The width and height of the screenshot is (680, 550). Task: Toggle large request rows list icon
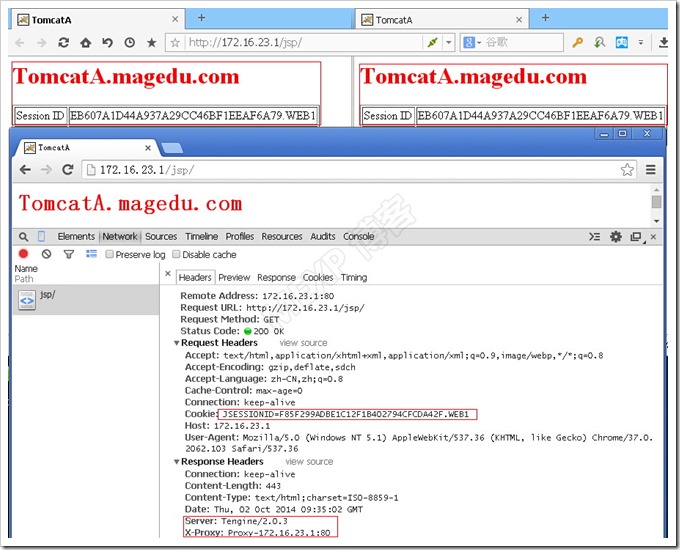click(x=91, y=254)
